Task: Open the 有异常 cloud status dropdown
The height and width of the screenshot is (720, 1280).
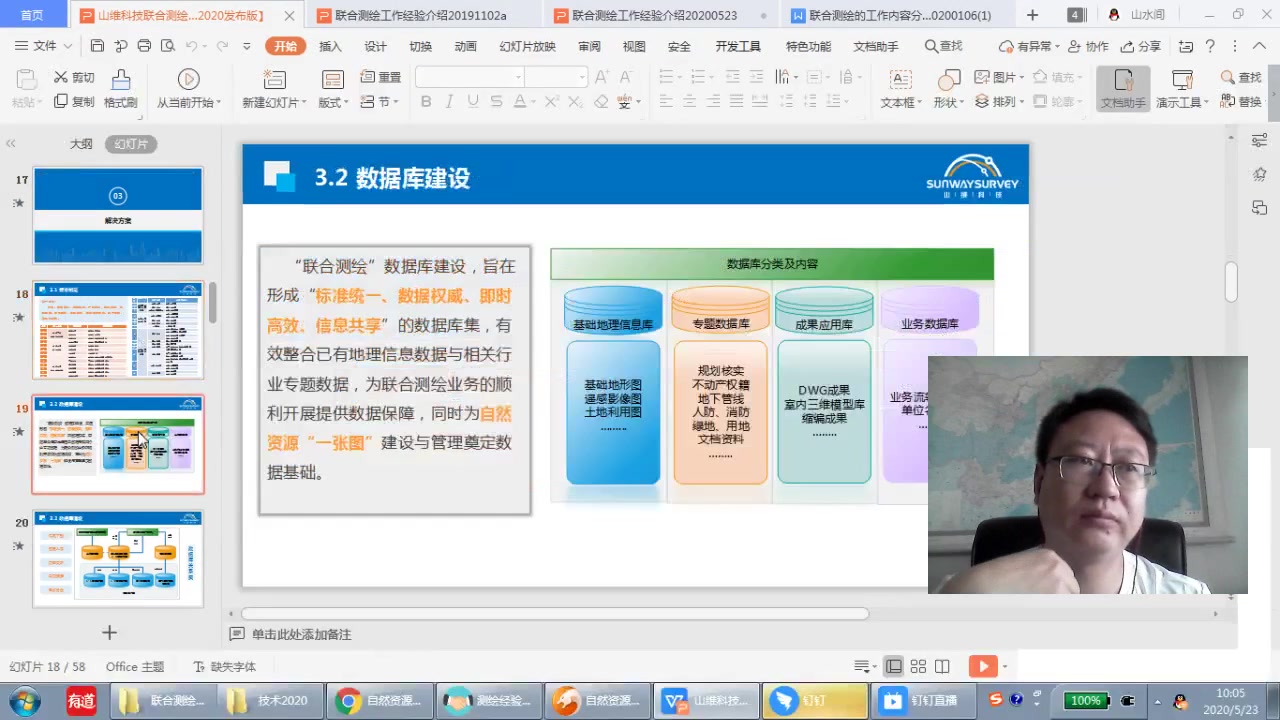Action: point(1030,46)
